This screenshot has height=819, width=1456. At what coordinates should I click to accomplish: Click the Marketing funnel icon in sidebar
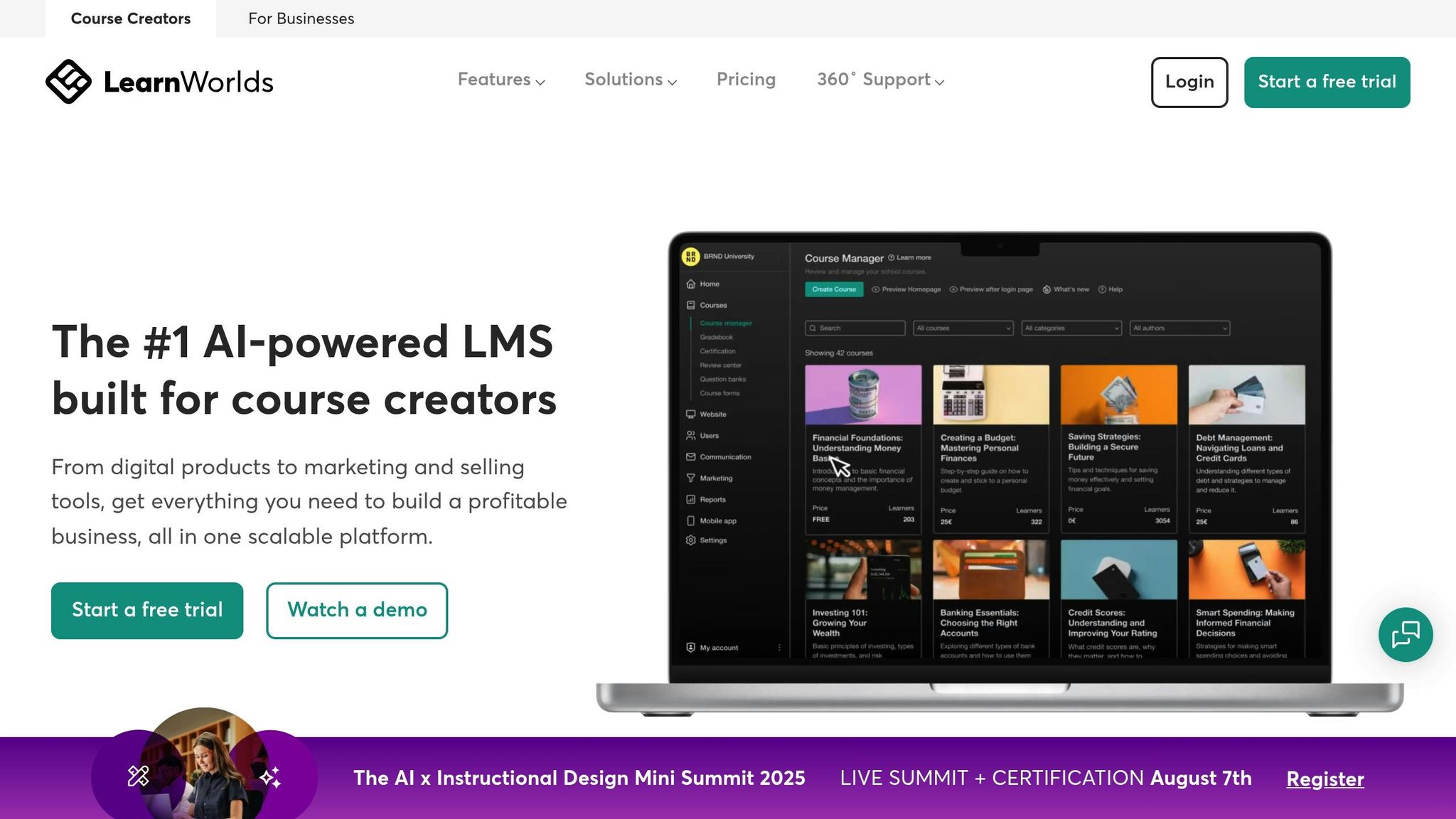coord(690,478)
